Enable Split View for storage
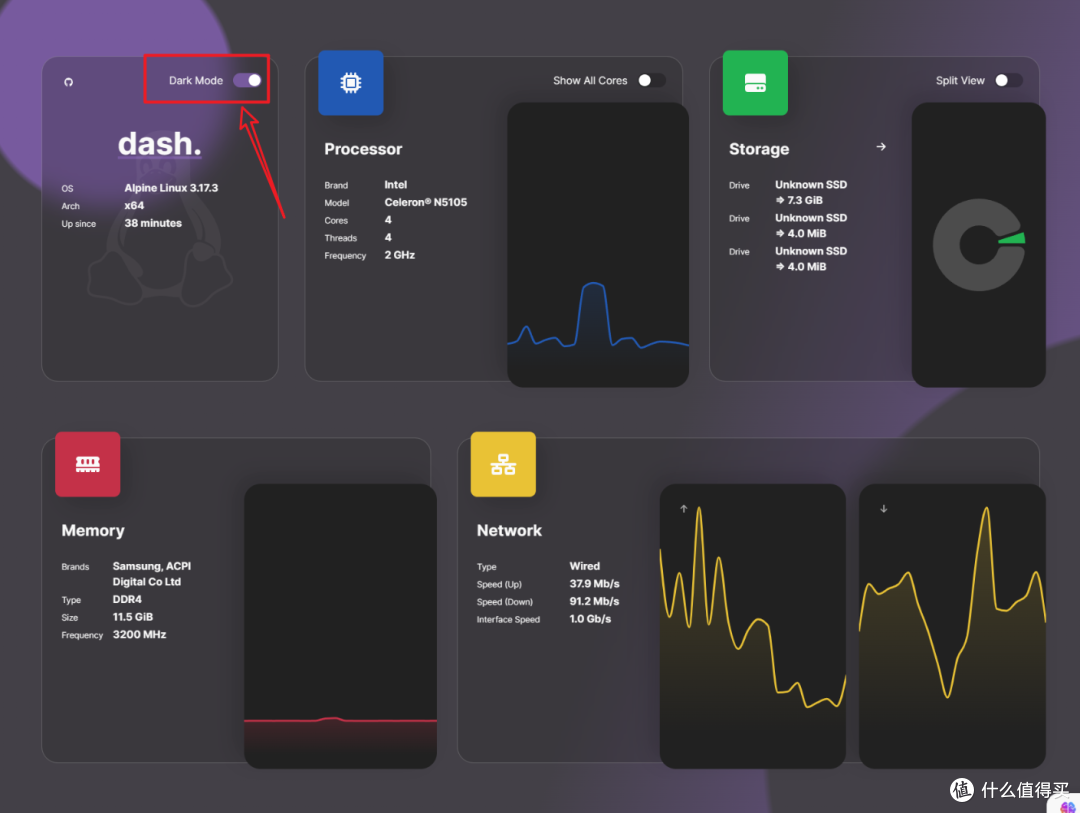This screenshot has width=1080, height=813. pyautogui.click(x=1008, y=80)
